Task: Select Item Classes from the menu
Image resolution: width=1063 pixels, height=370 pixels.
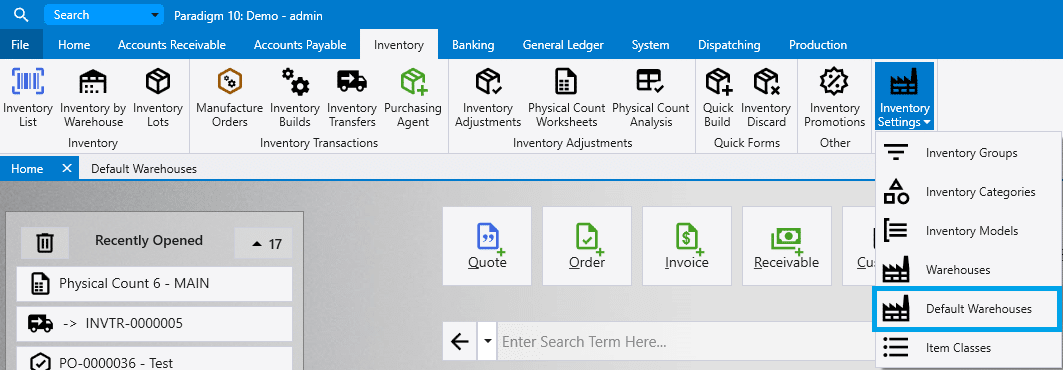Action: point(968,348)
